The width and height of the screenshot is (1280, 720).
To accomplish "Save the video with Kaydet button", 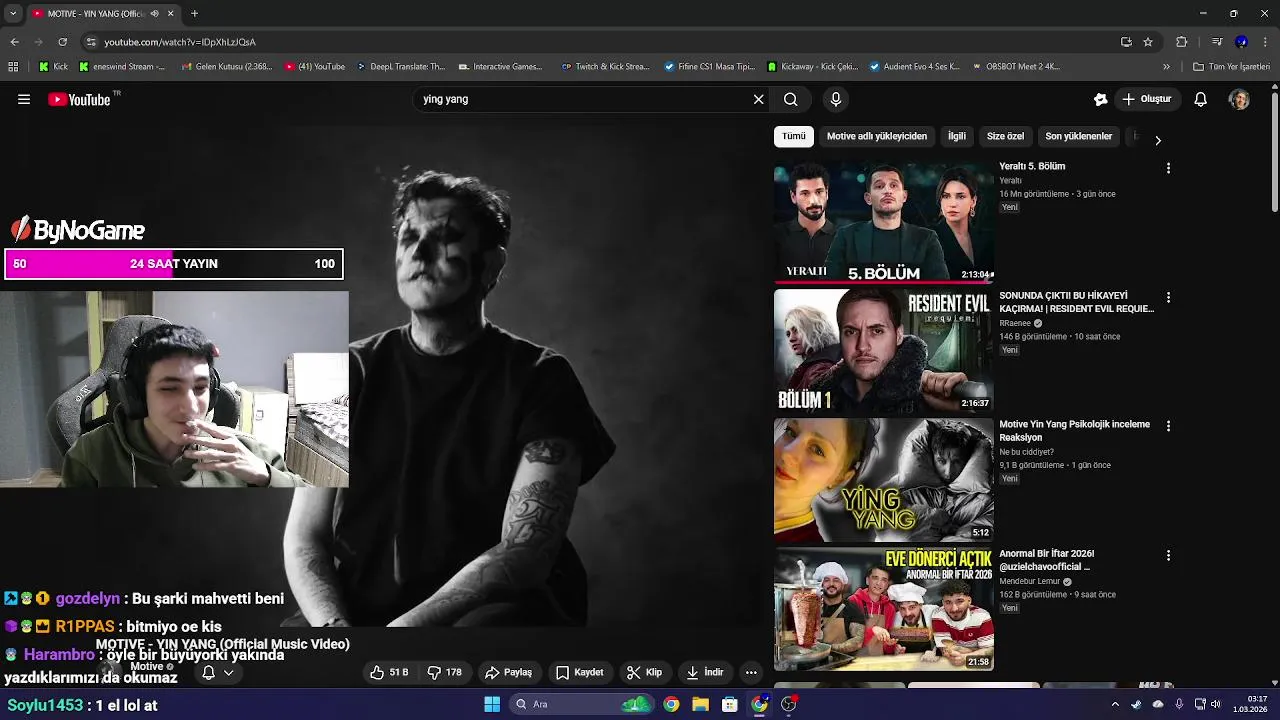I will click(580, 672).
